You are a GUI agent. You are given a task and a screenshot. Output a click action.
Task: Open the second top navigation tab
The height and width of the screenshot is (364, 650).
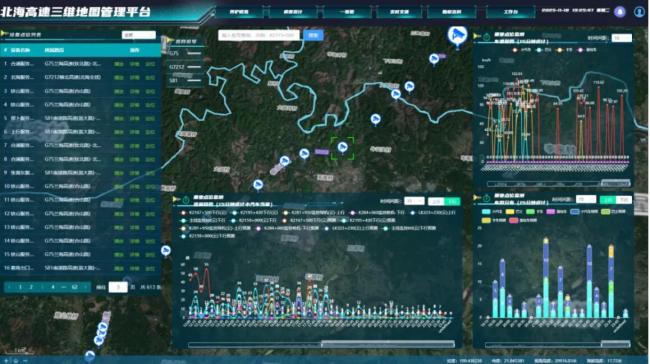coord(293,12)
